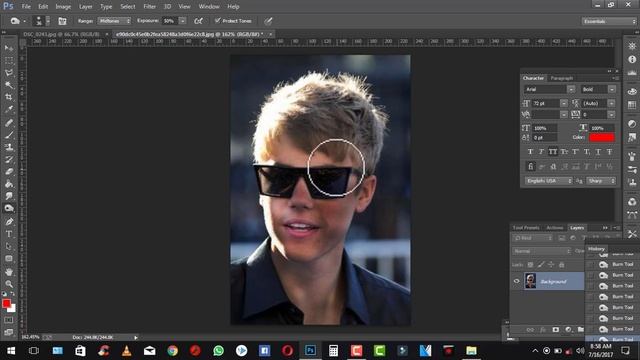Click the zoom percentage field in the status bar
Viewport: 640px width, 360px height.
pos(30,338)
